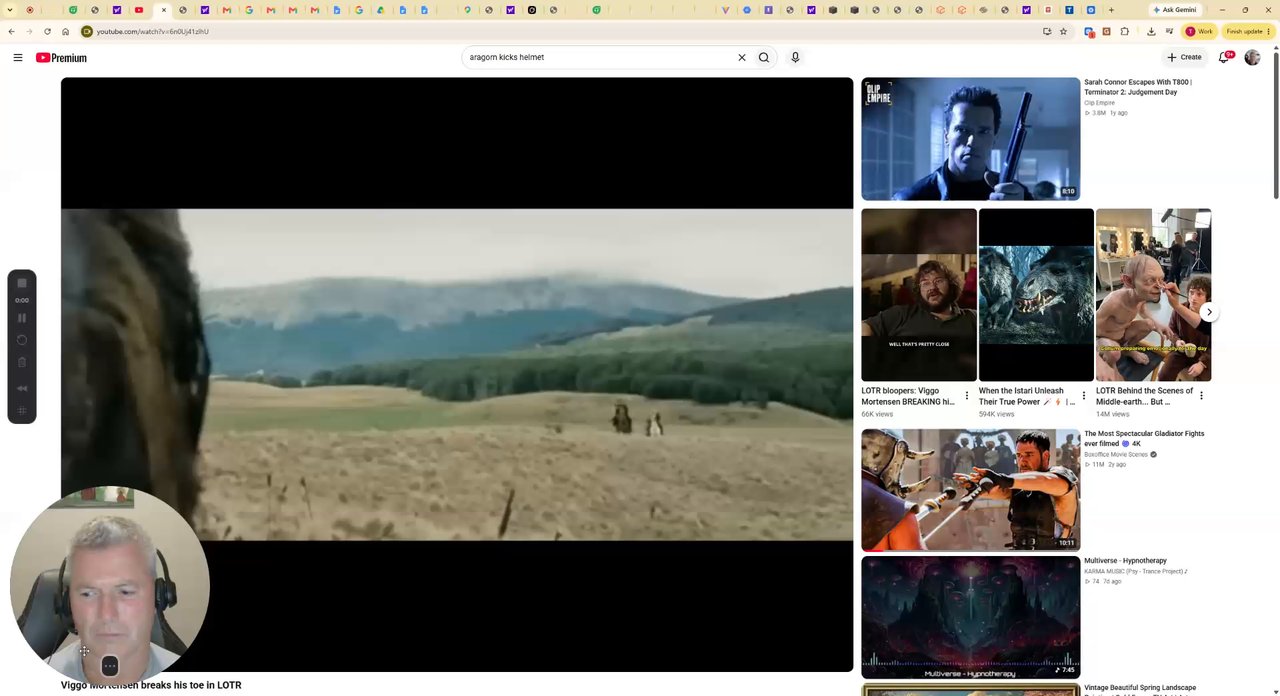1280x696 pixels.
Task: Open the Clip Empire channel link
Action: click(1099, 103)
